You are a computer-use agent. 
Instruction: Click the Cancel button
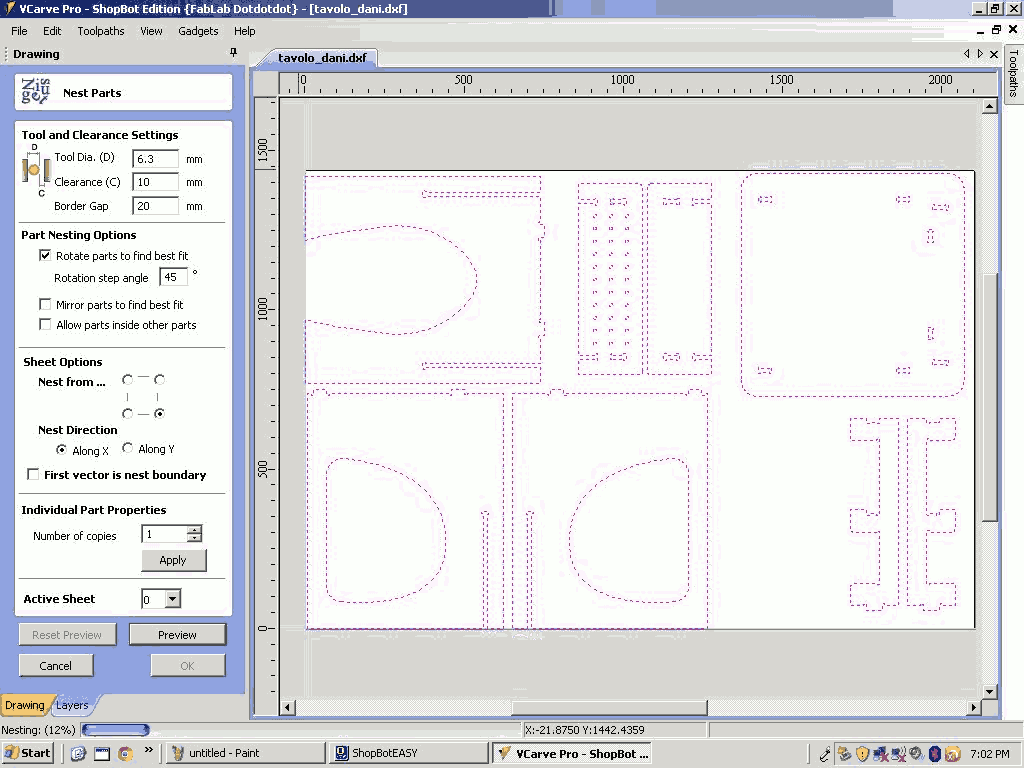coord(56,665)
